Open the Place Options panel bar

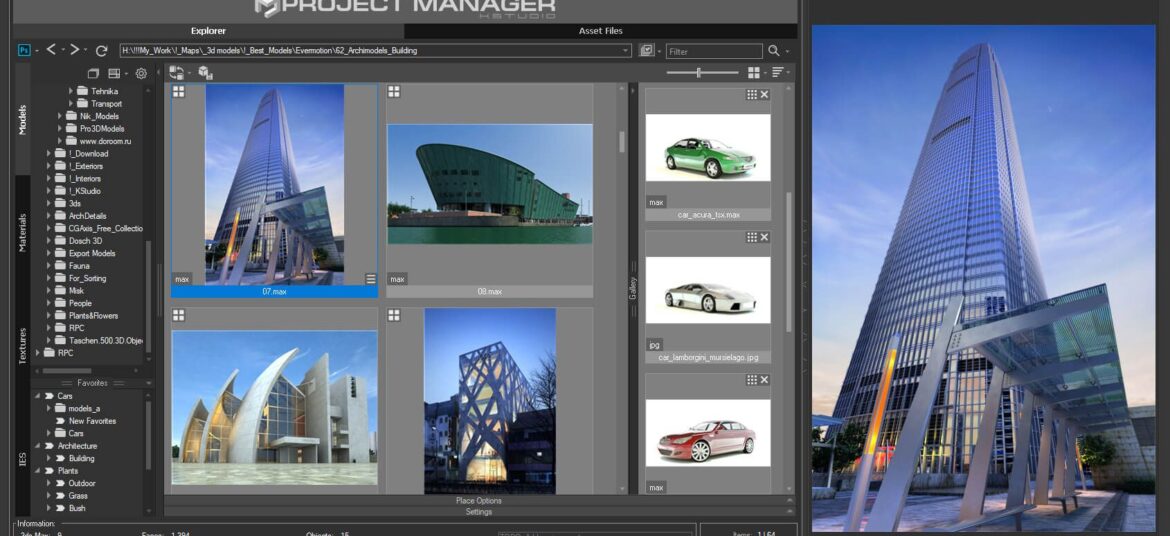tap(478, 500)
